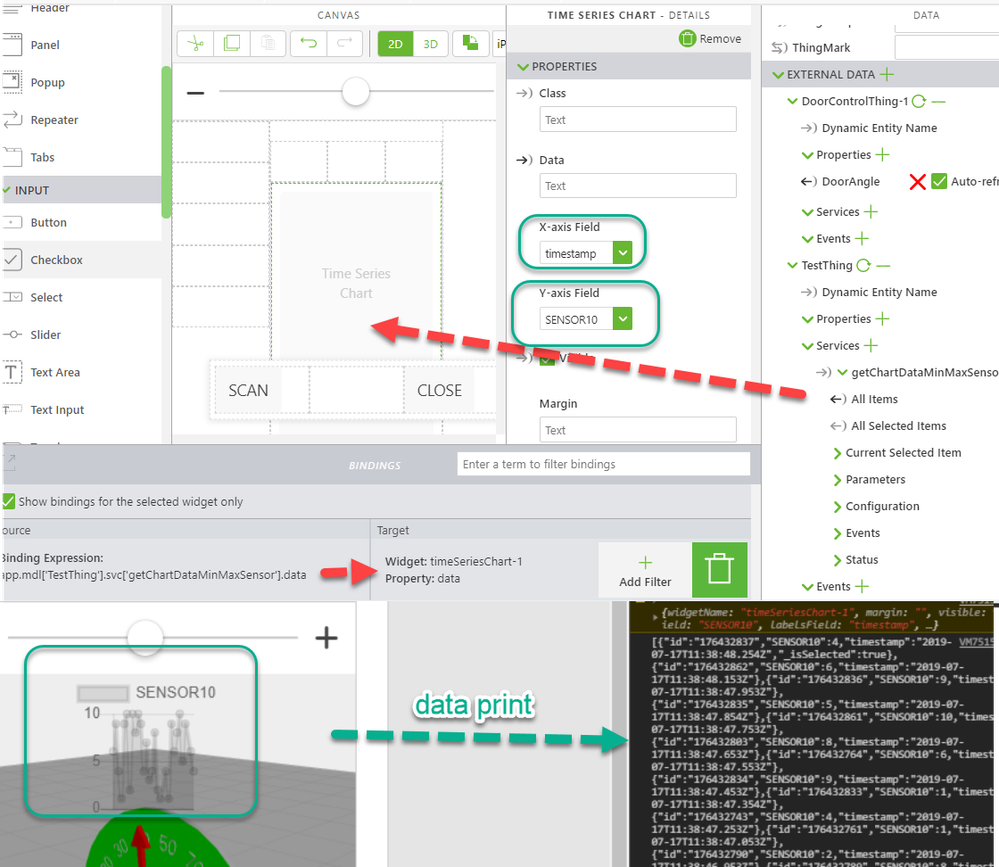999x867 pixels.
Task: Click the Remove trash icon for the chart
Action: click(x=687, y=39)
